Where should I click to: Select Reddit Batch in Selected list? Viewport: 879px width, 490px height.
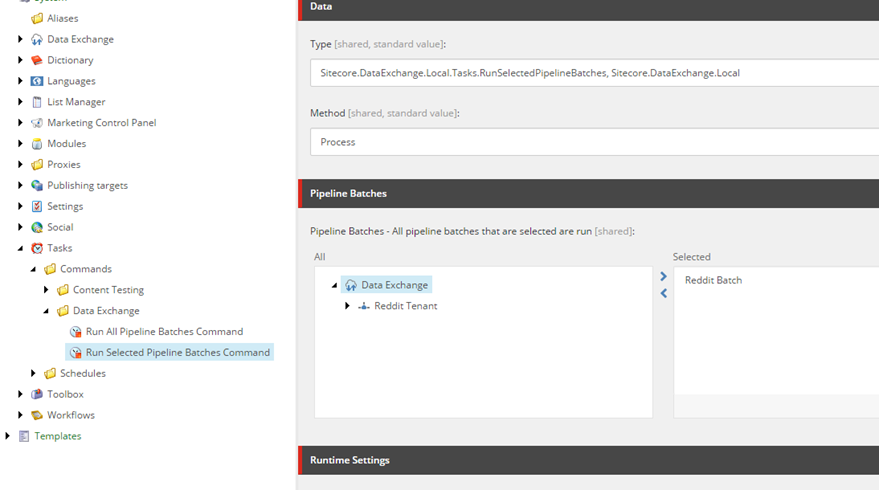pos(713,280)
